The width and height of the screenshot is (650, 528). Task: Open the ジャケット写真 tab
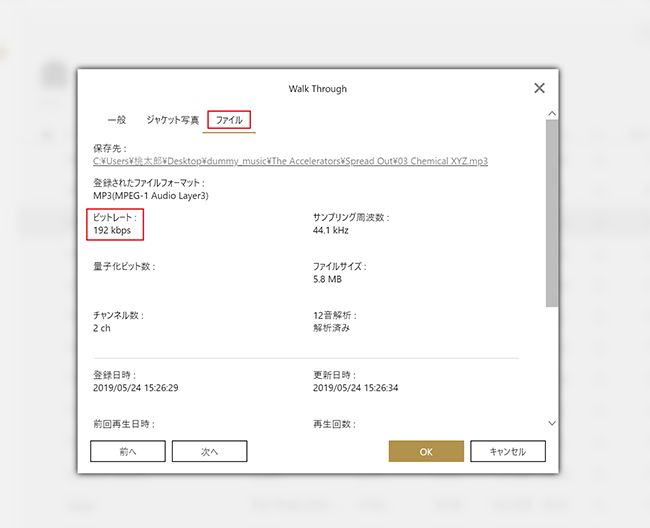(x=172, y=120)
